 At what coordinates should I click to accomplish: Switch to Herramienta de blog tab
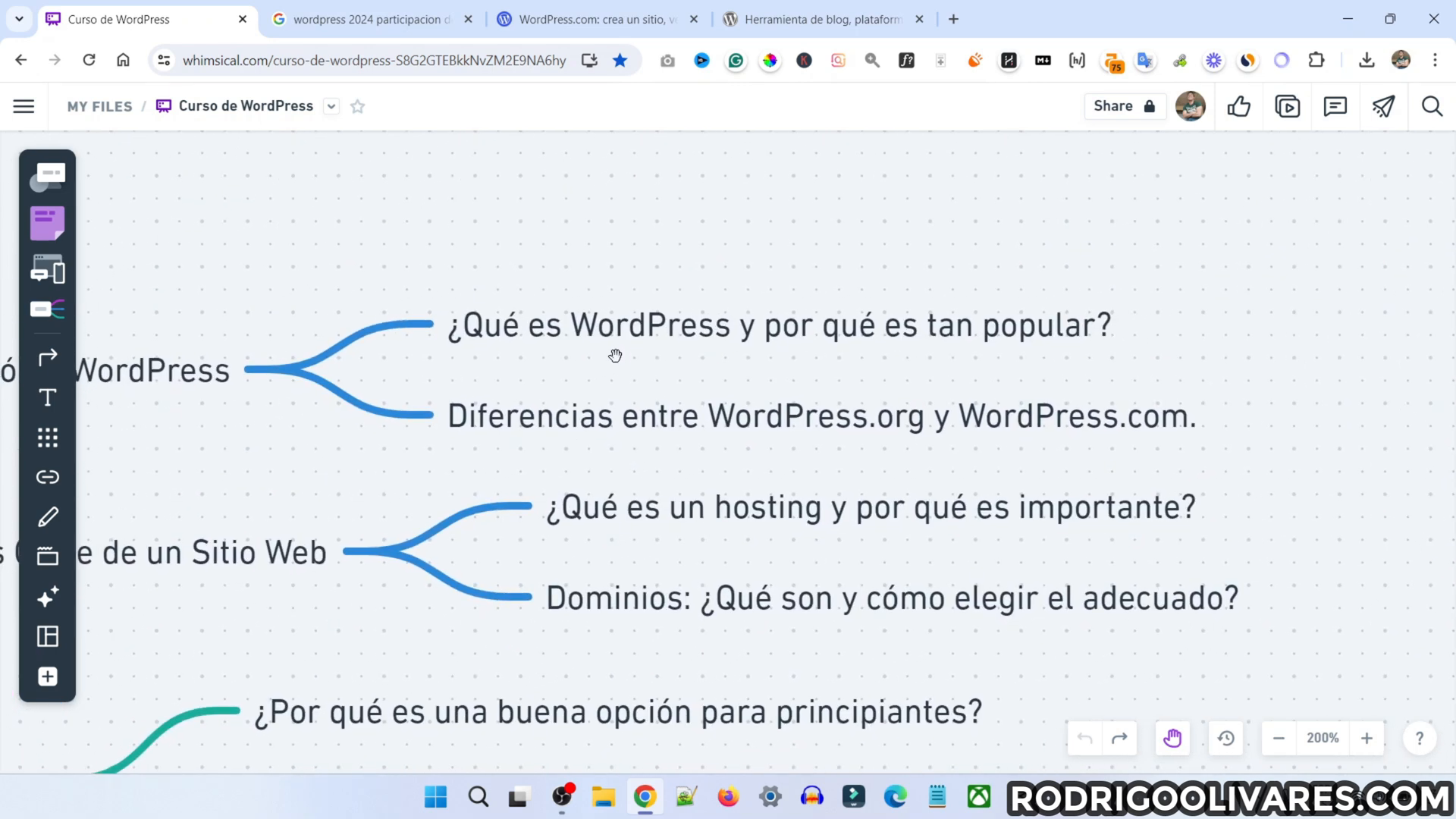(x=824, y=19)
